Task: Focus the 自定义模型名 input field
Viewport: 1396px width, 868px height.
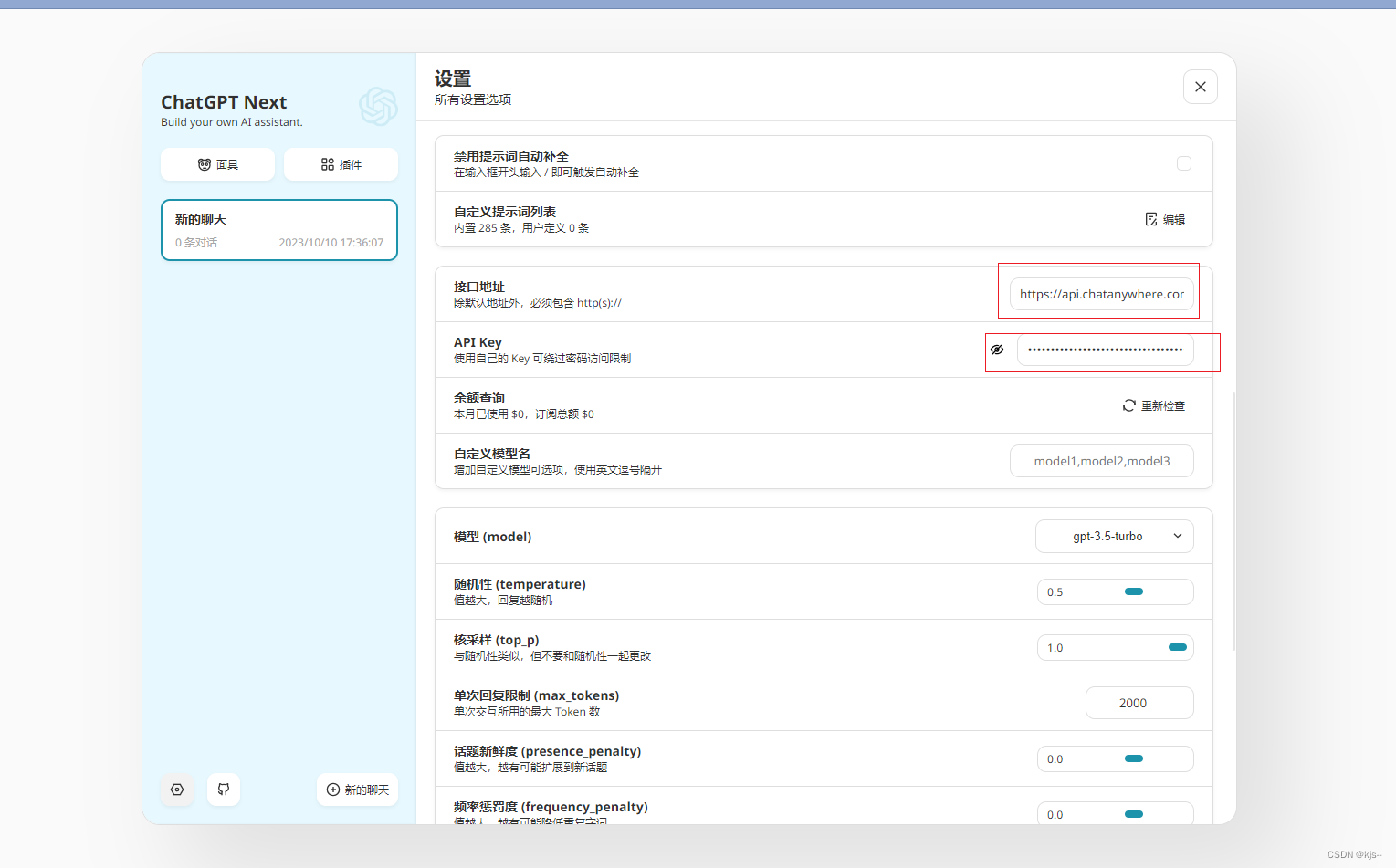Action: 1102,461
